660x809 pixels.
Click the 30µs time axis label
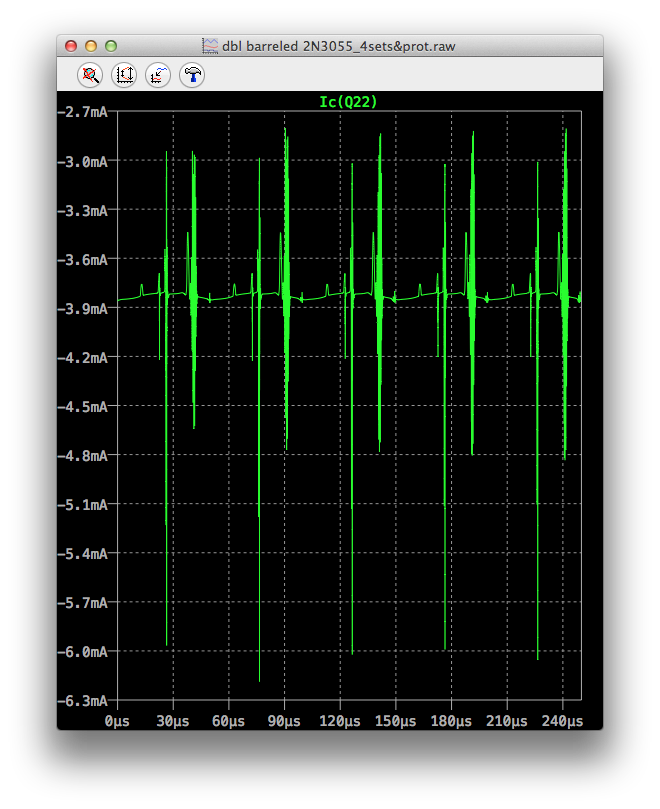click(173, 721)
